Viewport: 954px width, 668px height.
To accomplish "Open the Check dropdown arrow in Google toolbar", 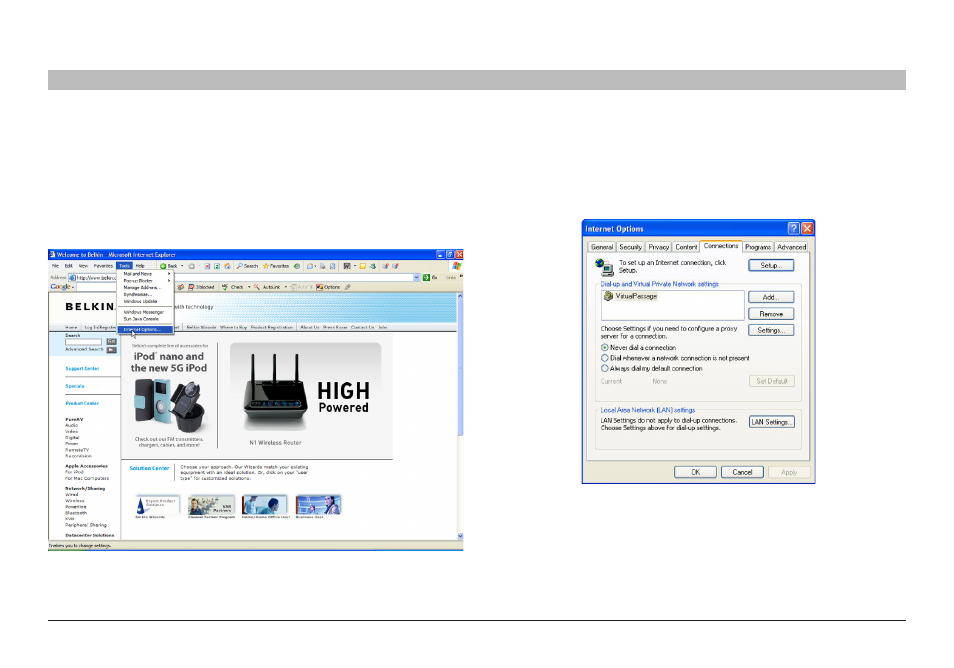I will click(249, 287).
